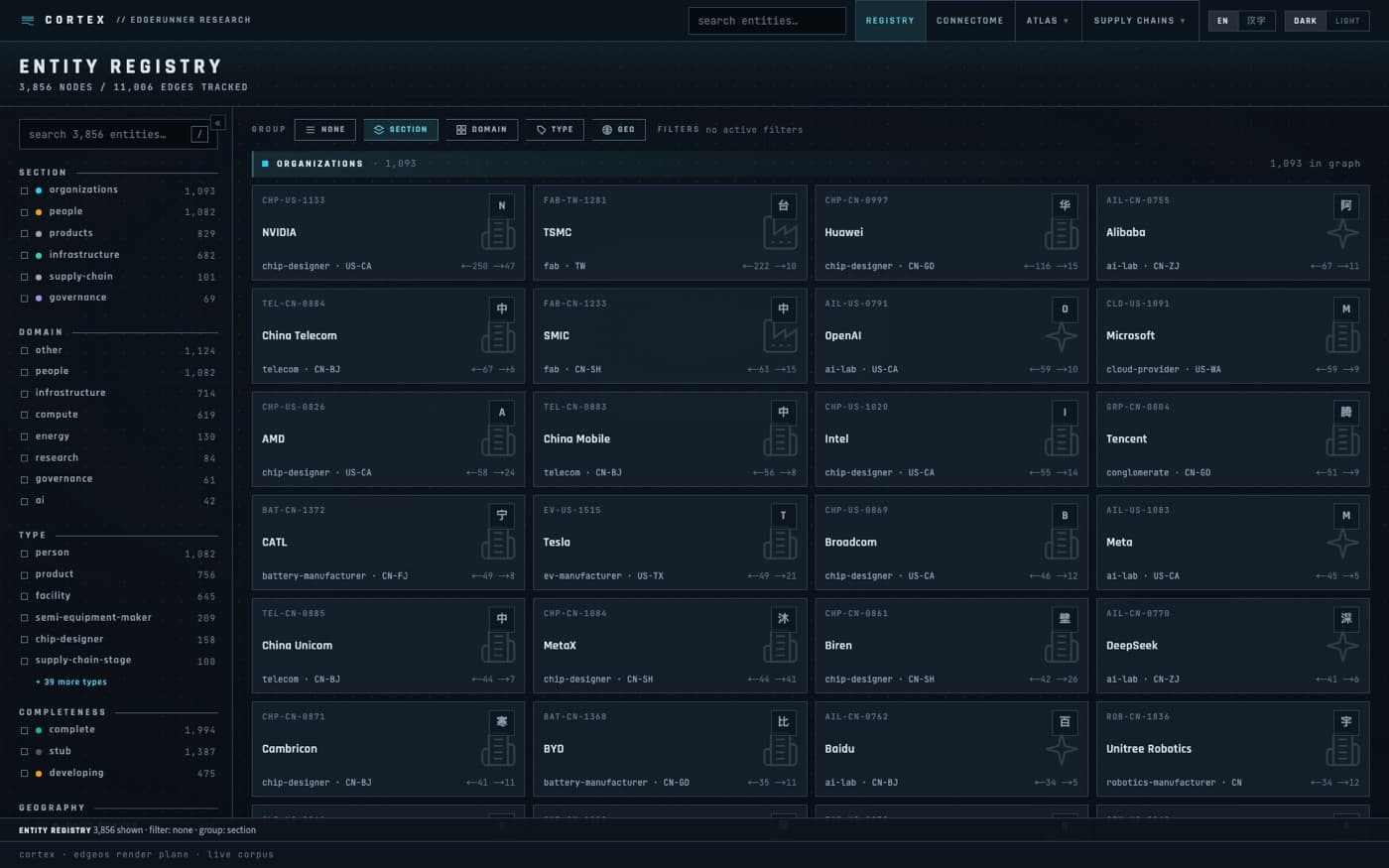Click the factory icon on the SMIC card
The image size is (1389, 868).
[x=780, y=337]
